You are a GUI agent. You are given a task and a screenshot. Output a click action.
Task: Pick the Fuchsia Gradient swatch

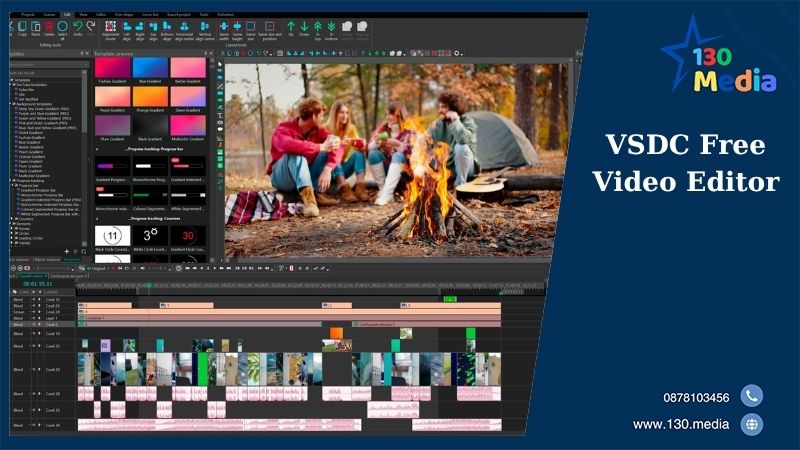(112, 68)
